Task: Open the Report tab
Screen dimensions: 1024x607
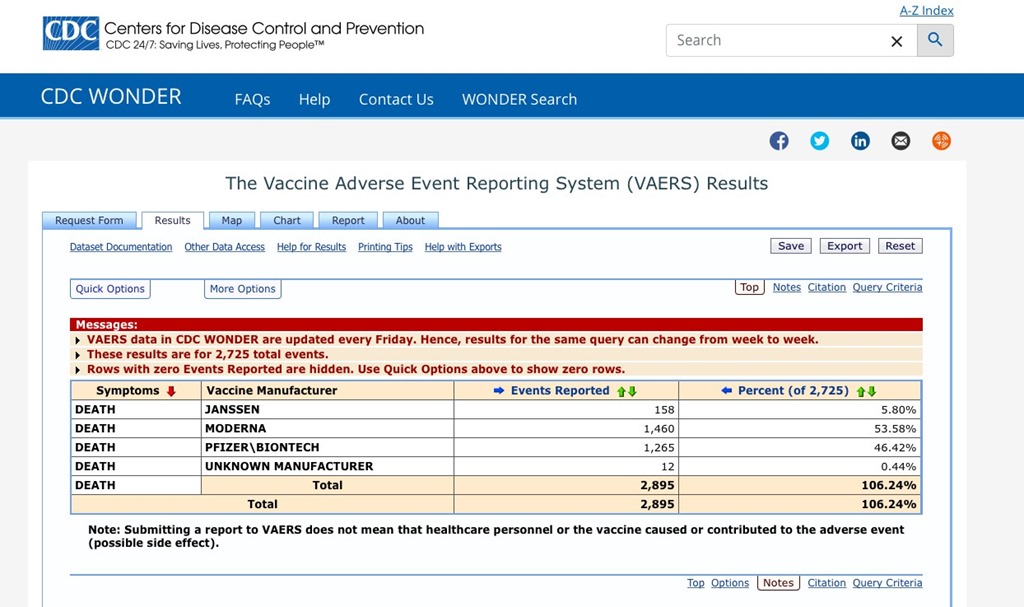Action: tap(348, 220)
